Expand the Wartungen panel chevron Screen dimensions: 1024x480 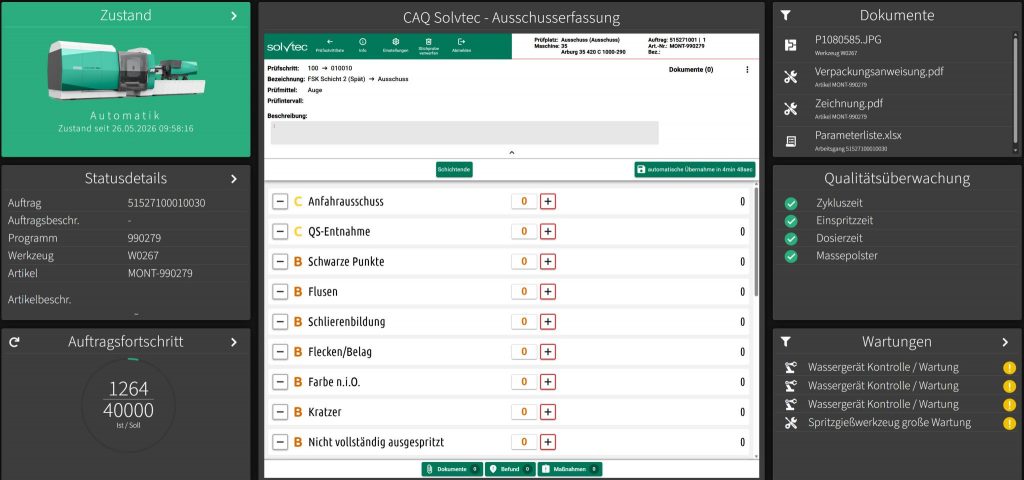[1005, 342]
